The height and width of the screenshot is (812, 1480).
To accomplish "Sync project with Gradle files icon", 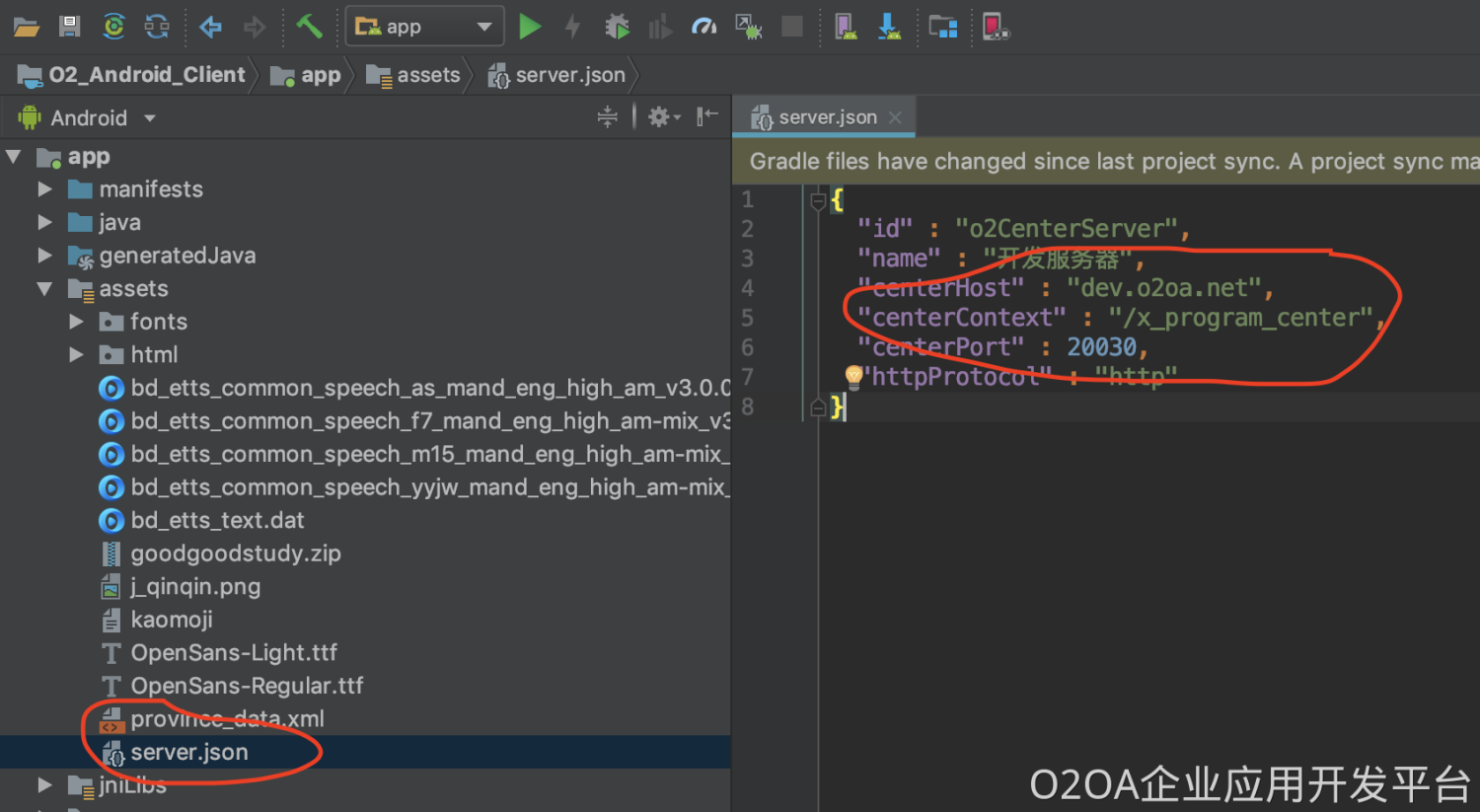I will [x=113, y=27].
